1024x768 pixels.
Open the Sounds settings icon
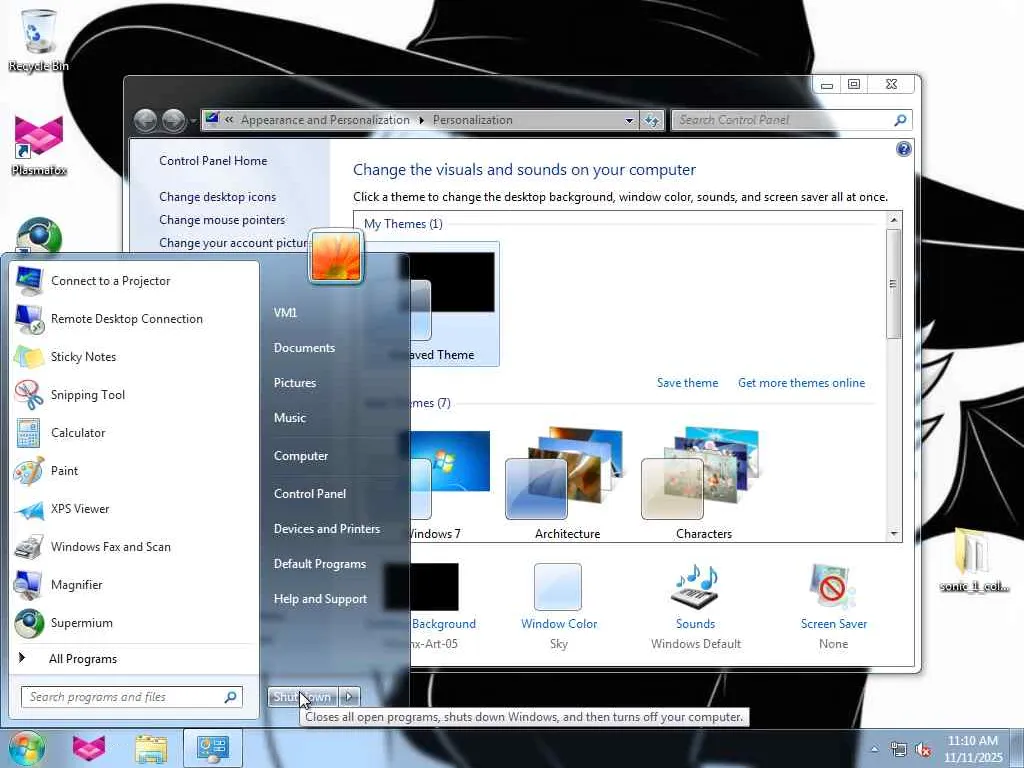point(696,586)
